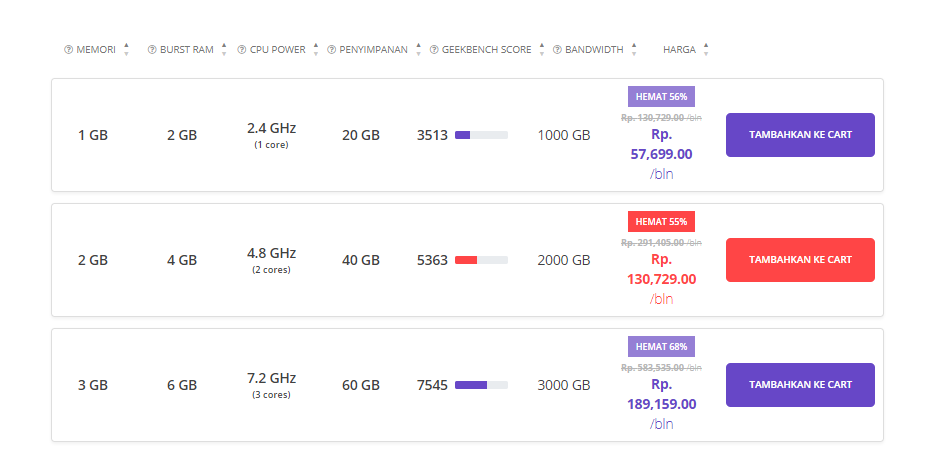
Task: Click the 3000 GB bandwidth value
Action: [564, 386]
